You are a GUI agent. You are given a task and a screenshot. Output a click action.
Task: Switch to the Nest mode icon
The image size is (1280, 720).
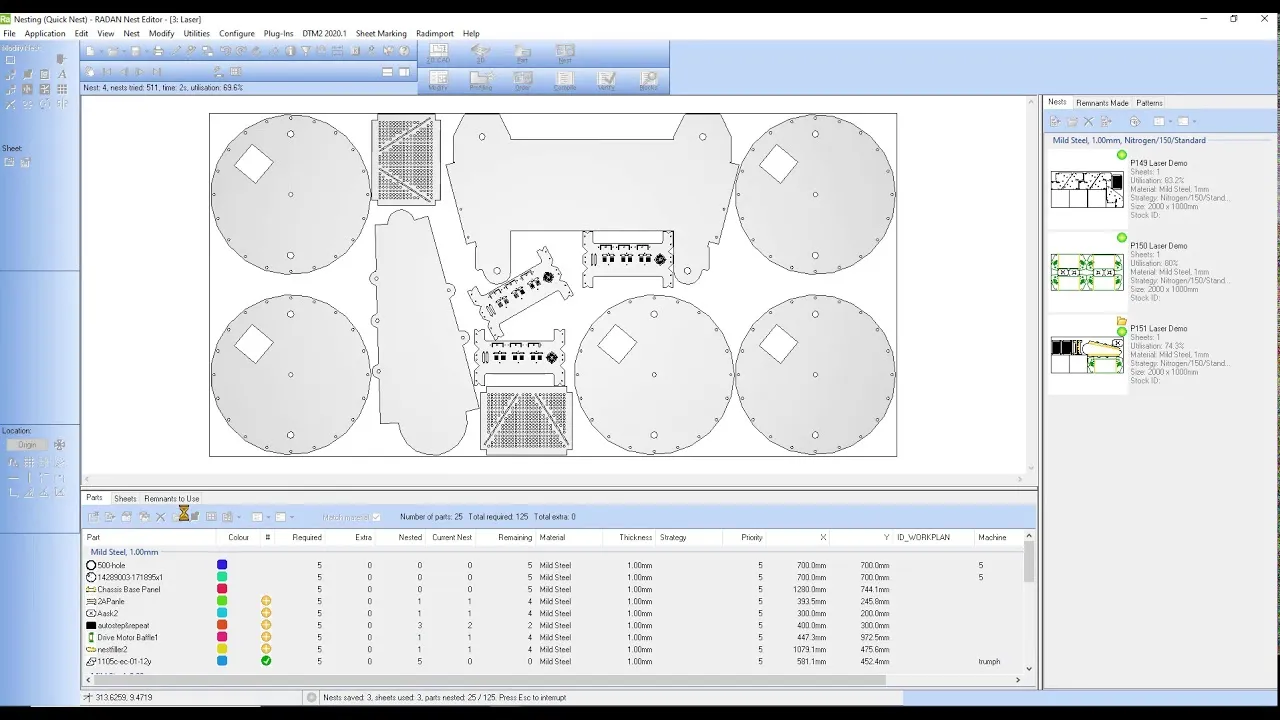565,54
